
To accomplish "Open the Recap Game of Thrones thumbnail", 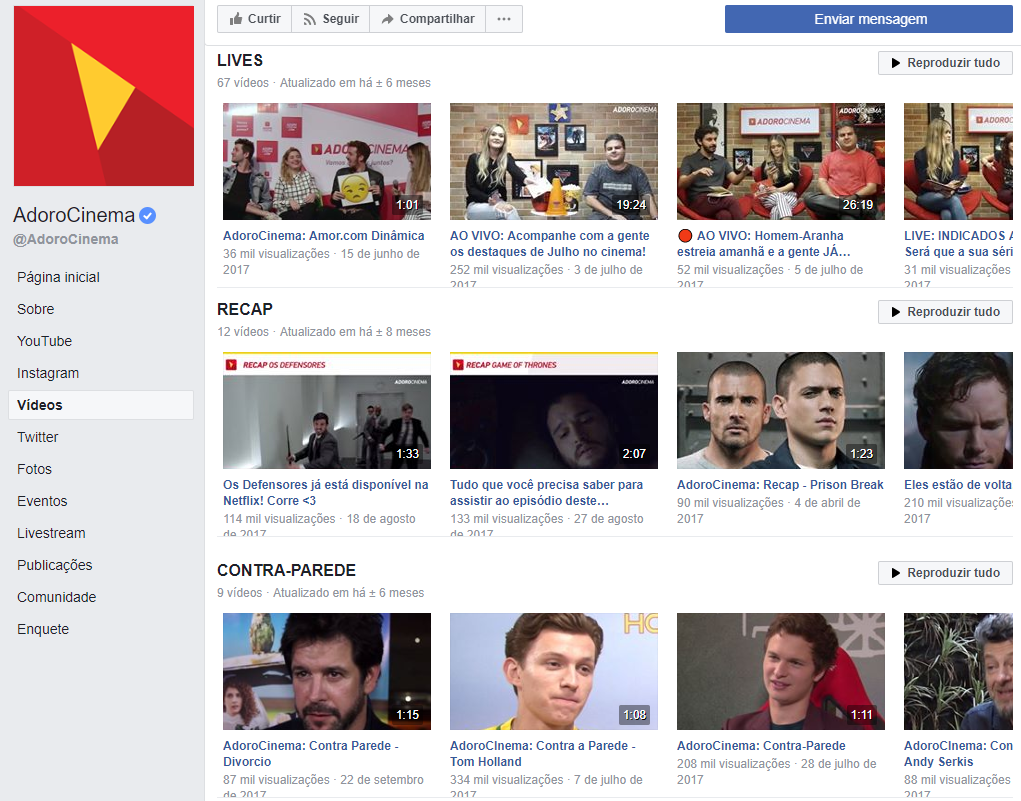I will (553, 410).
